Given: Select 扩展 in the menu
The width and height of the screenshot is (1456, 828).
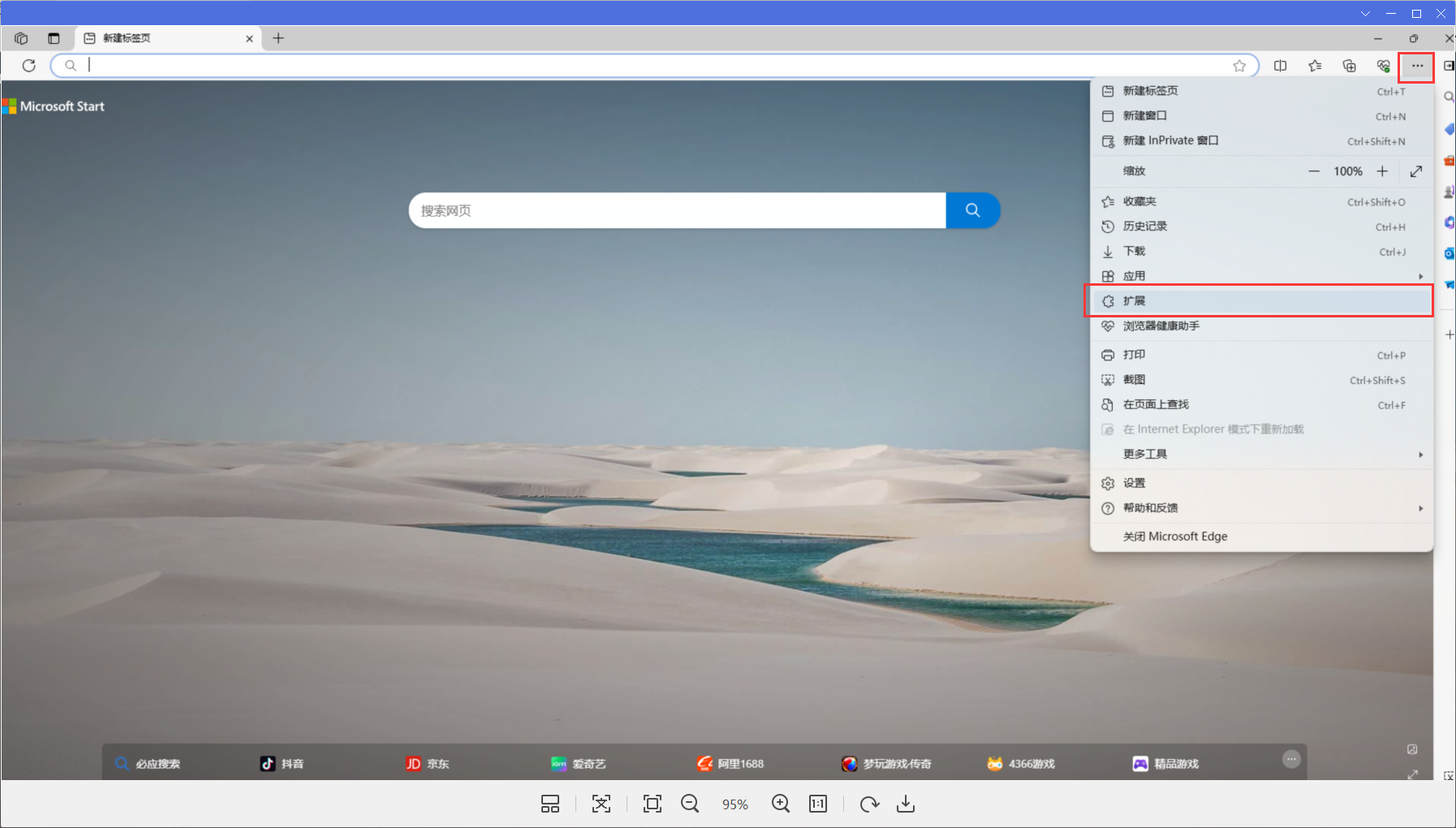Looking at the screenshot, I should [x=1262, y=301].
